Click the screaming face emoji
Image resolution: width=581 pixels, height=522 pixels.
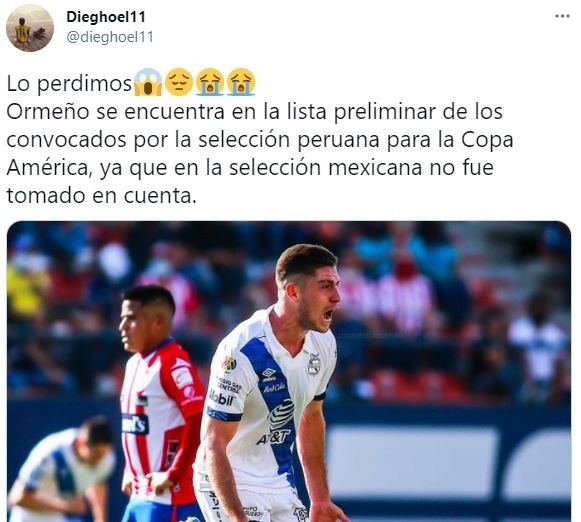(148, 82)
